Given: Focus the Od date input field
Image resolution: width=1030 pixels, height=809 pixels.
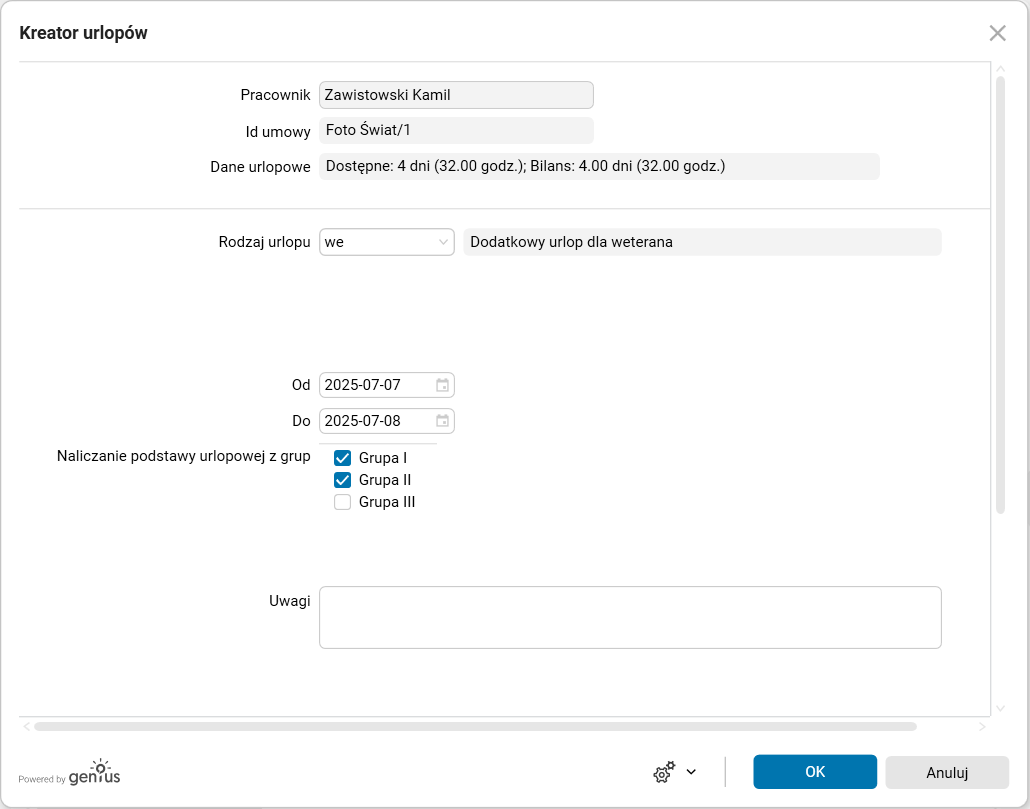Looking at the screenshot, I should [x=377, y=385].
